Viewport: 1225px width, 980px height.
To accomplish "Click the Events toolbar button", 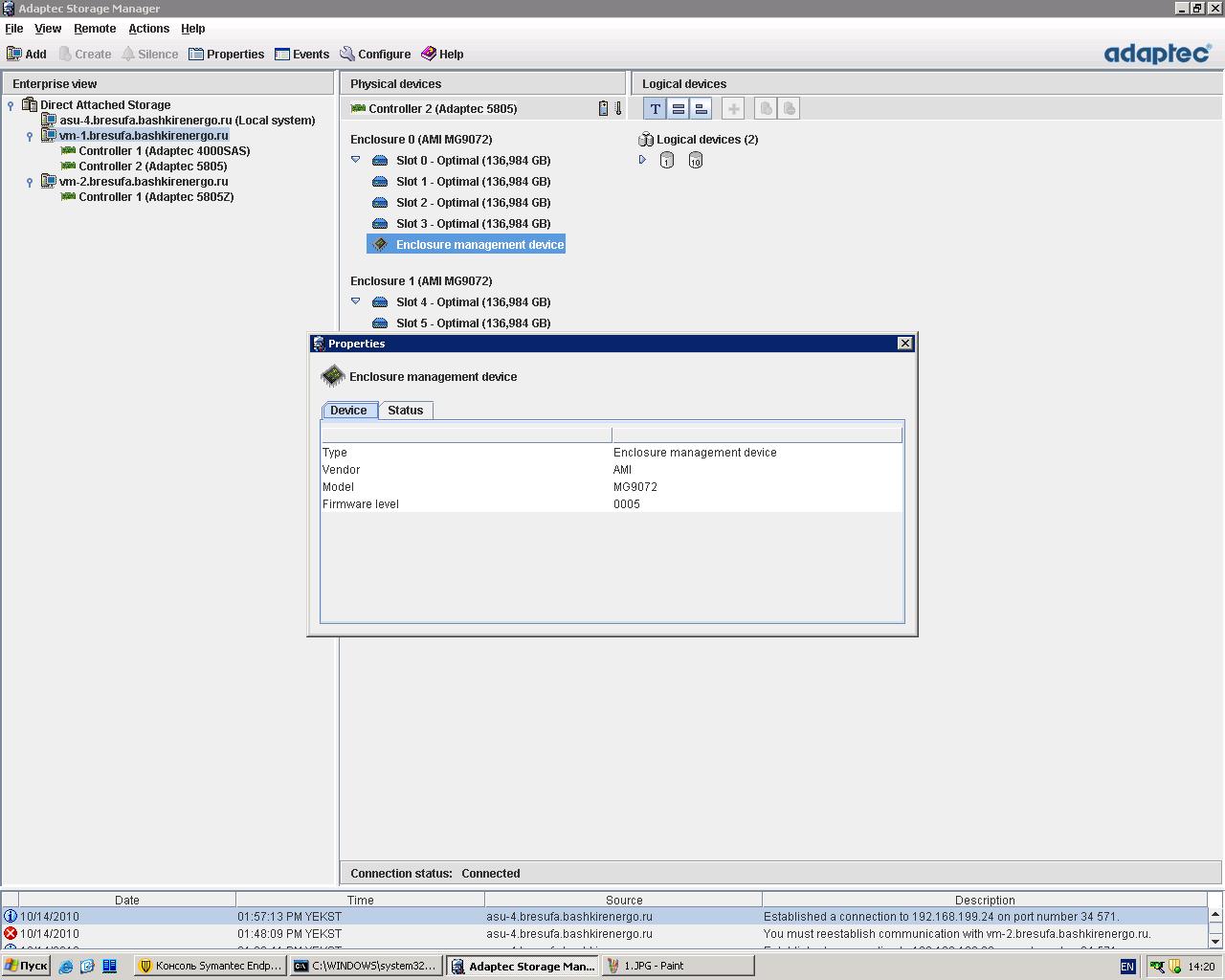I will (x=301, y=55).
